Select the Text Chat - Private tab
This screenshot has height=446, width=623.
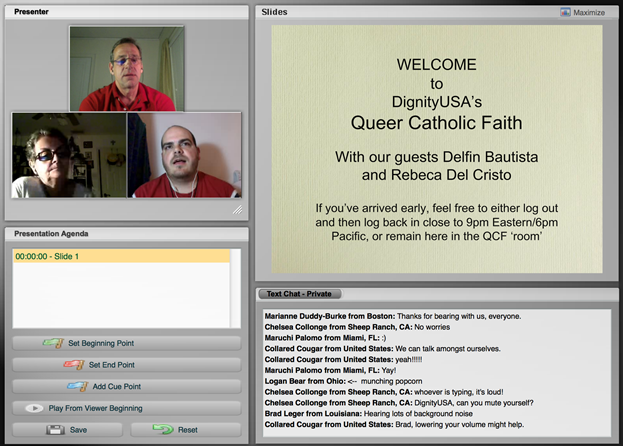300,294
